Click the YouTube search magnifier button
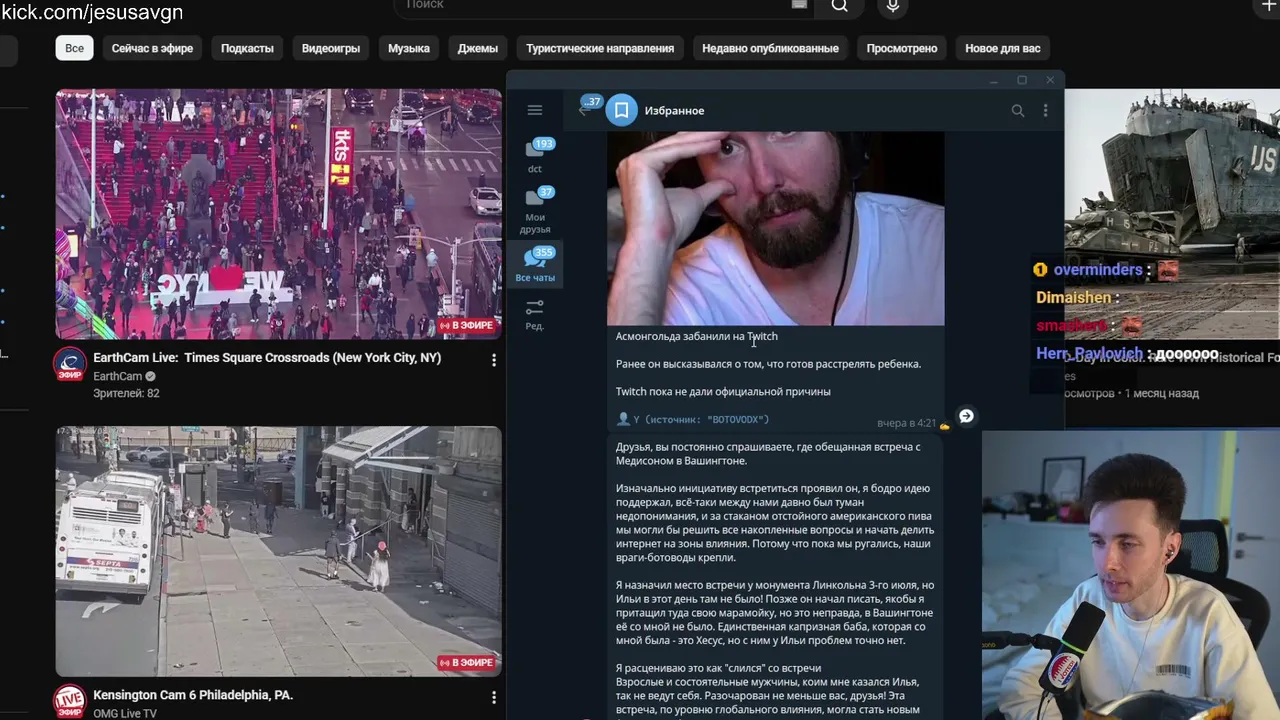 [x=840, y=6]
